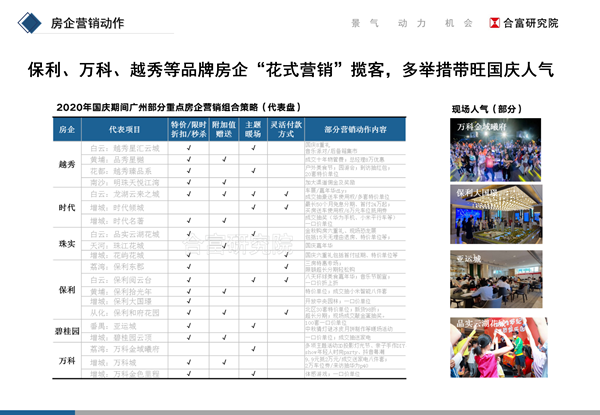This screenshot has width=600, height=415.
Task: Click the 增城：保利大国璟 project cell
Action: (125, 301)
